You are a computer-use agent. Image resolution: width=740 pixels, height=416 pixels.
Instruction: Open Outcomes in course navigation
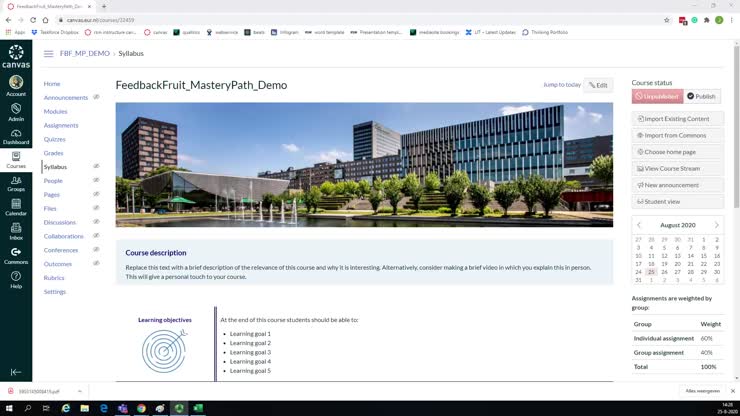[x=58, y=264]
